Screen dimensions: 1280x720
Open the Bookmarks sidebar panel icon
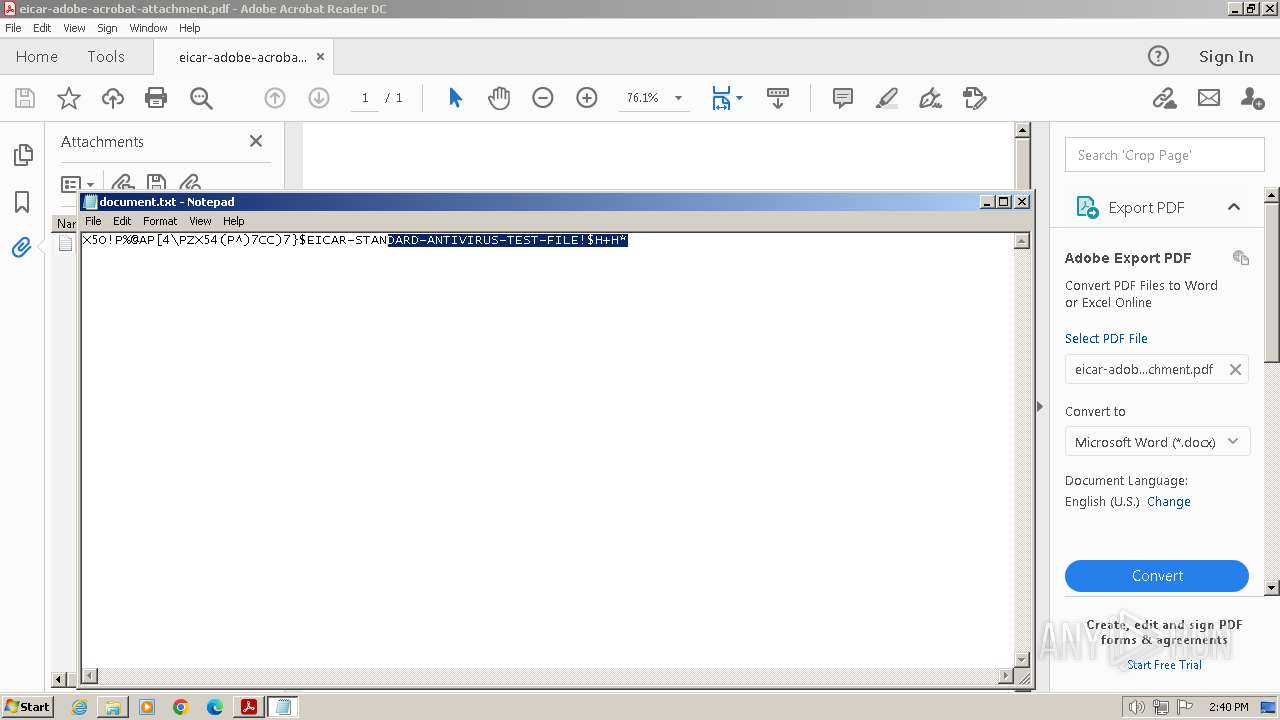click(22, 202)
